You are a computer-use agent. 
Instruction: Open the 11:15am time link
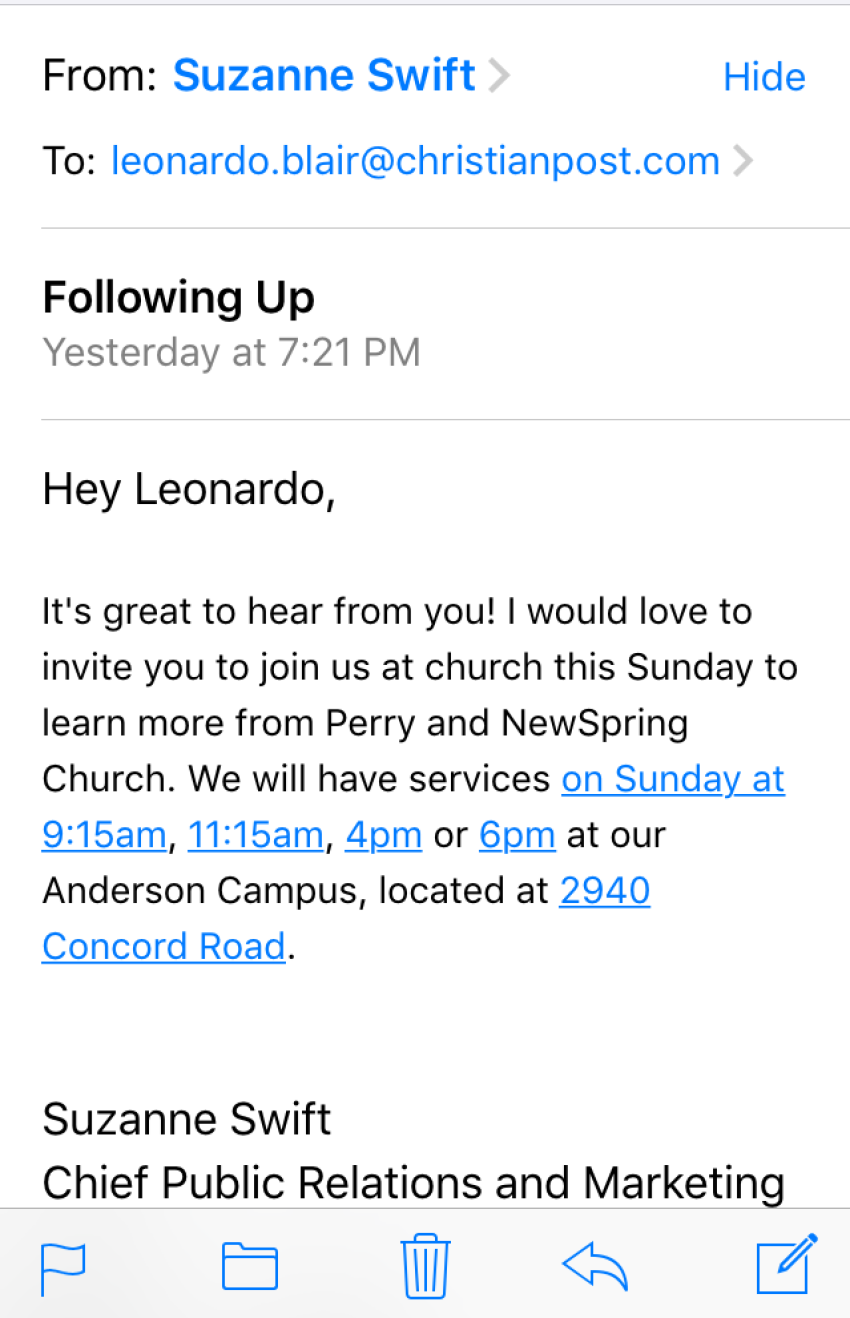point(256,835)
